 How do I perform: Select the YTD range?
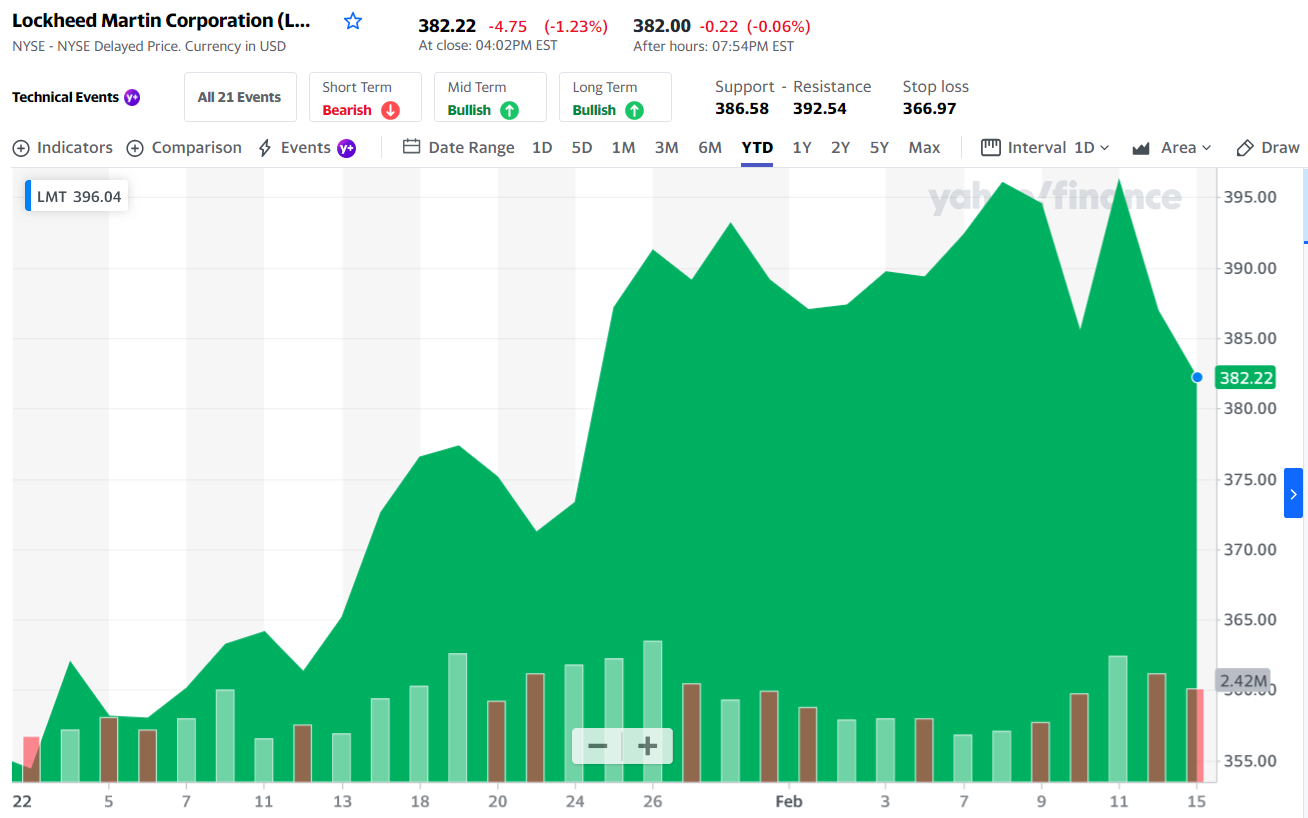click(x=757, y=148)
